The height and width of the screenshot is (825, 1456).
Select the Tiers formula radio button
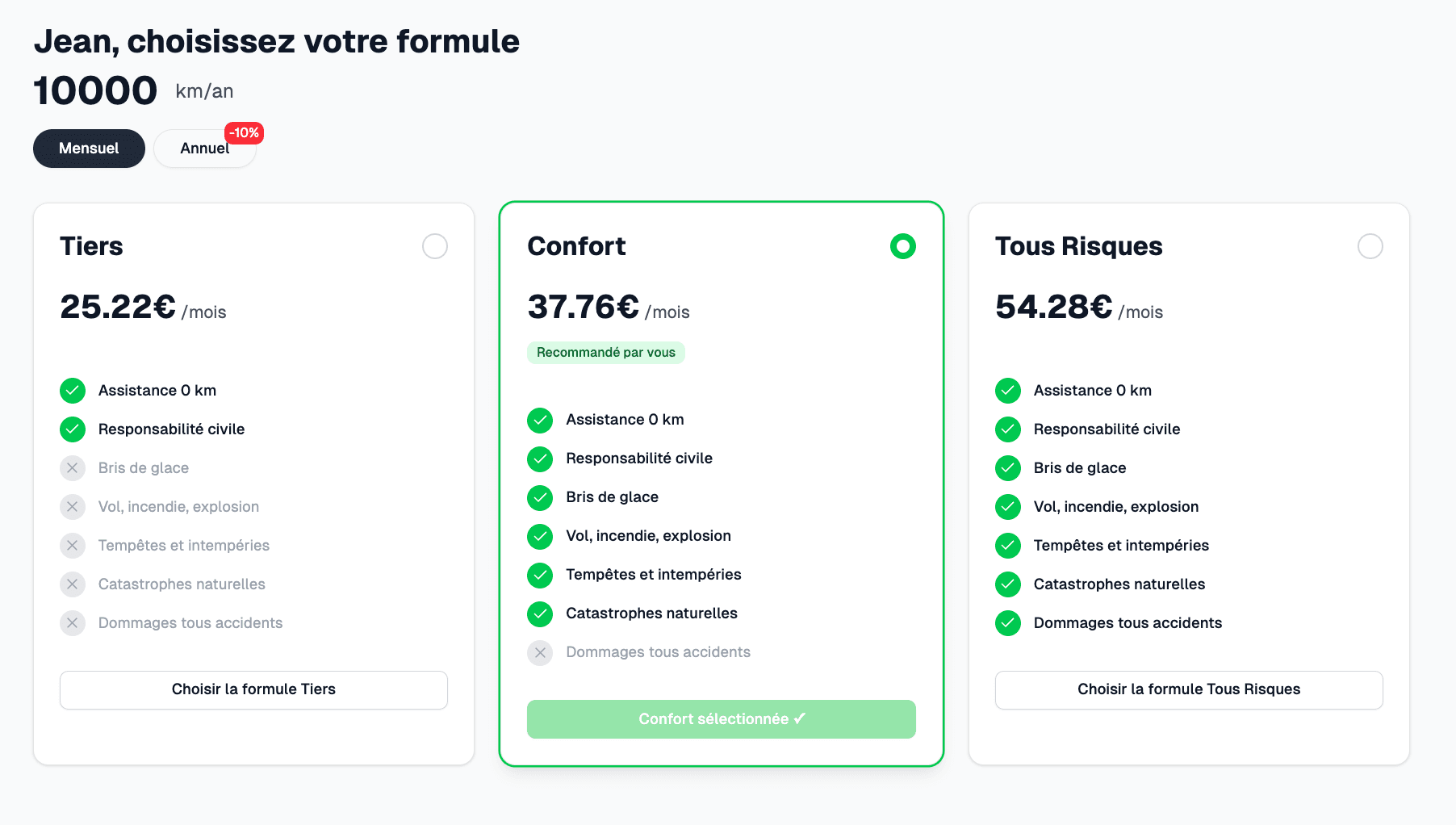pos(434,246)
